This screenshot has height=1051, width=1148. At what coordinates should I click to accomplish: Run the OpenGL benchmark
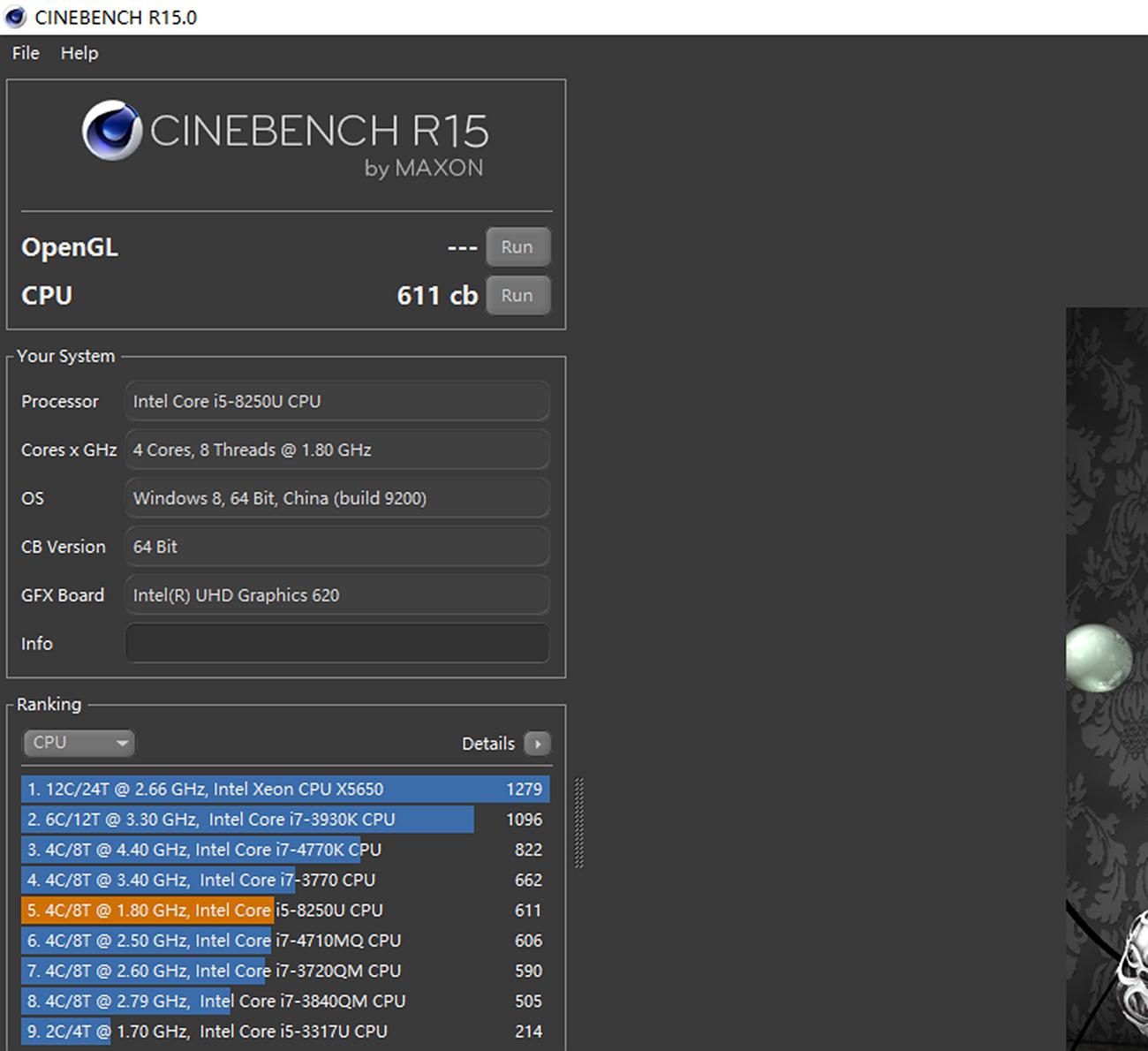(517, 247)
